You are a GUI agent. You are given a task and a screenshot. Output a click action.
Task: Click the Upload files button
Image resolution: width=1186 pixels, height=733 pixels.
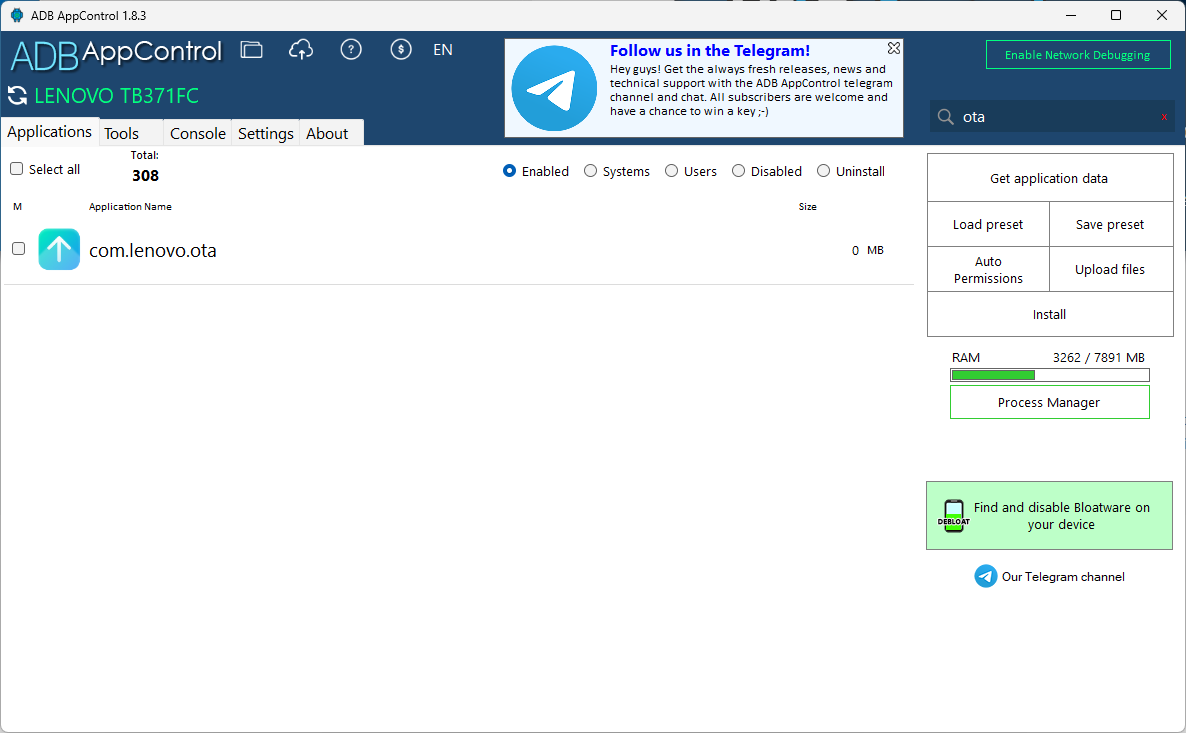coord(1110,269)
